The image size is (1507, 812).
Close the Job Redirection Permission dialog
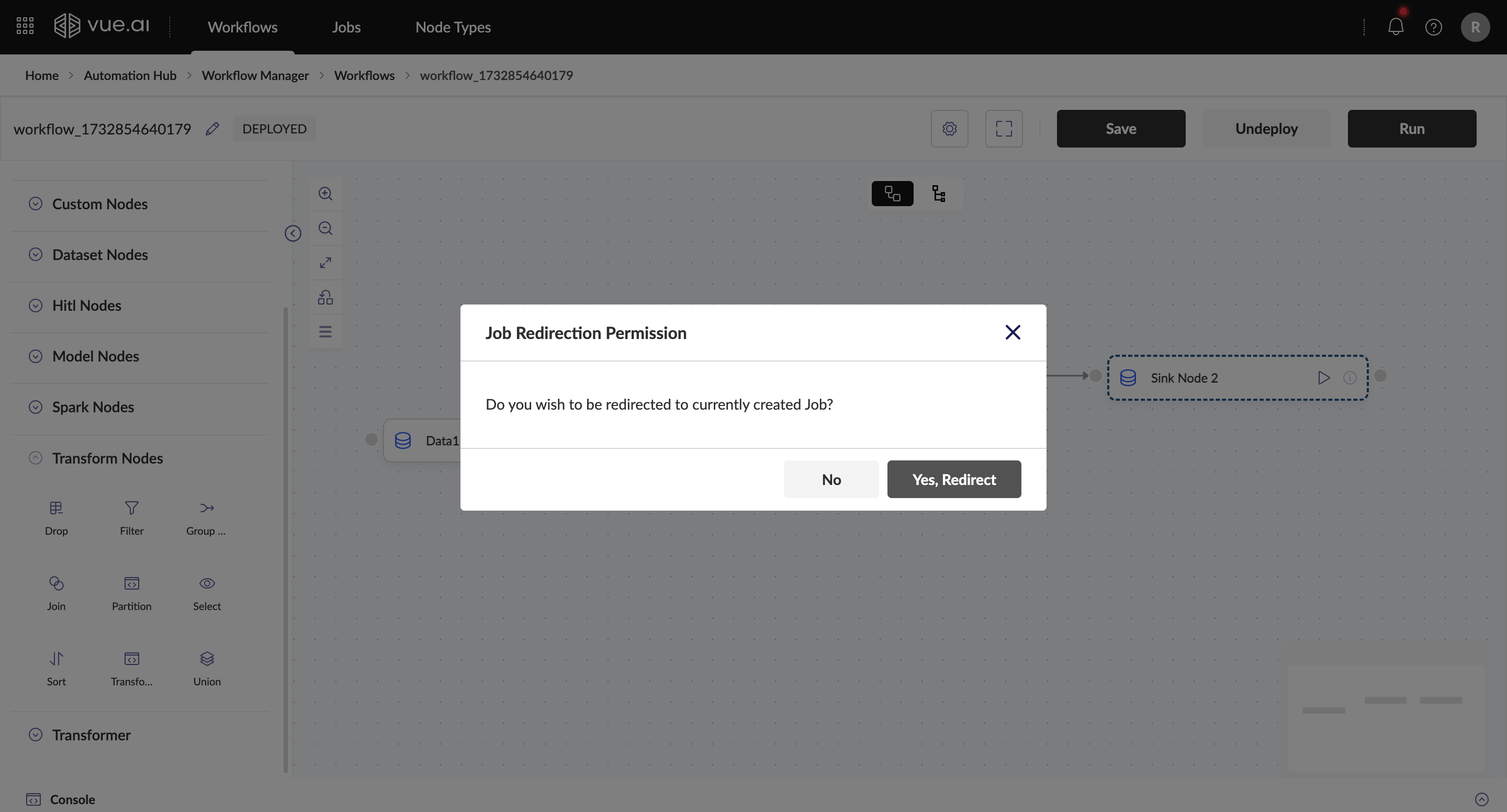click(x=1012, y=332)
